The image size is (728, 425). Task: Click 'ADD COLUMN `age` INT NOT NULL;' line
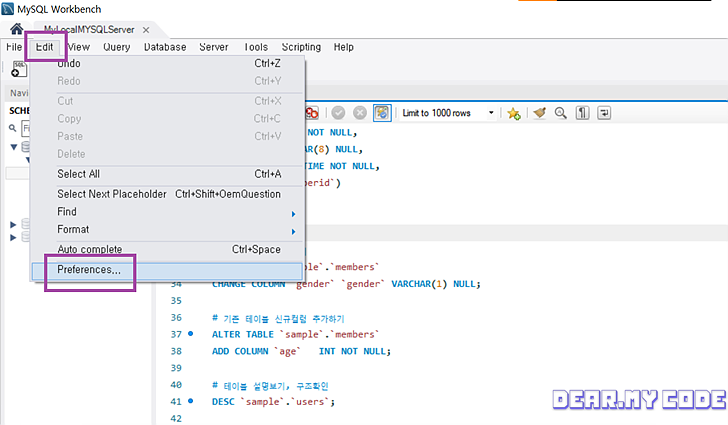pyautogui.click(x=301, y=352)
